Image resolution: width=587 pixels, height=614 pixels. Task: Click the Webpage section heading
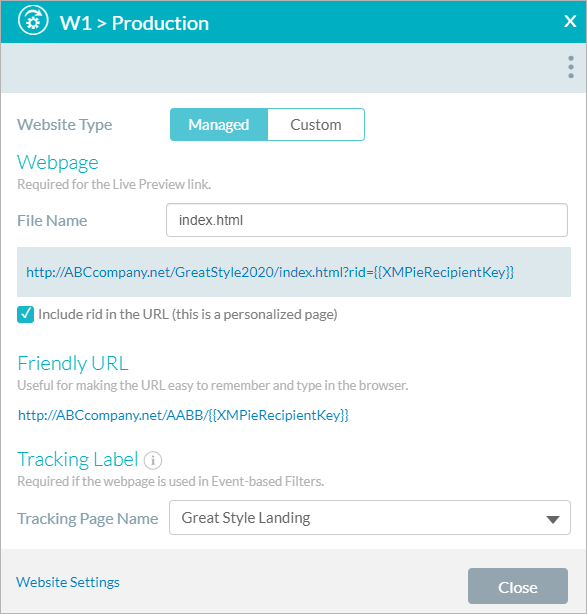point(58,163)
